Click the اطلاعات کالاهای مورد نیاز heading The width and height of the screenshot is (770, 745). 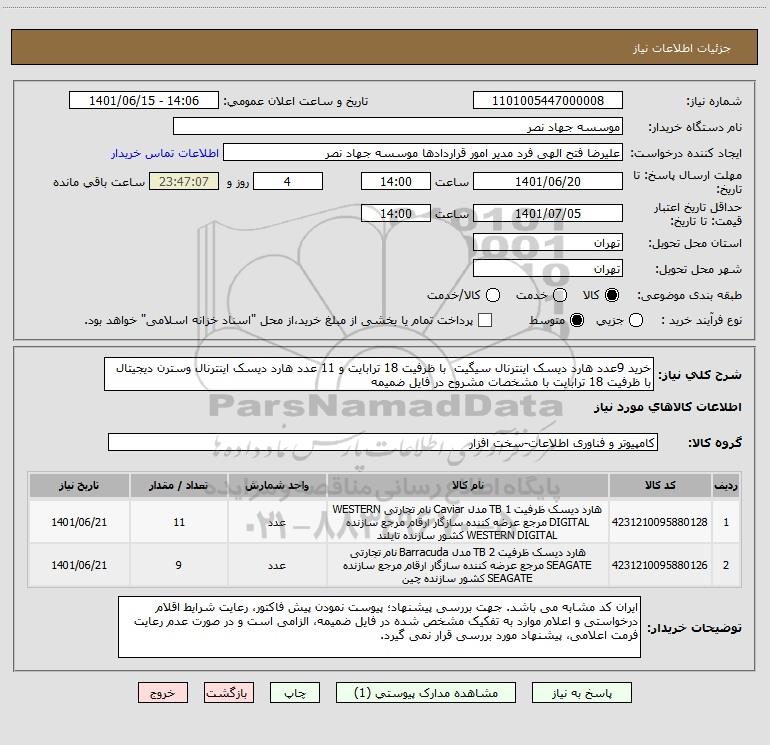point(667,407)
